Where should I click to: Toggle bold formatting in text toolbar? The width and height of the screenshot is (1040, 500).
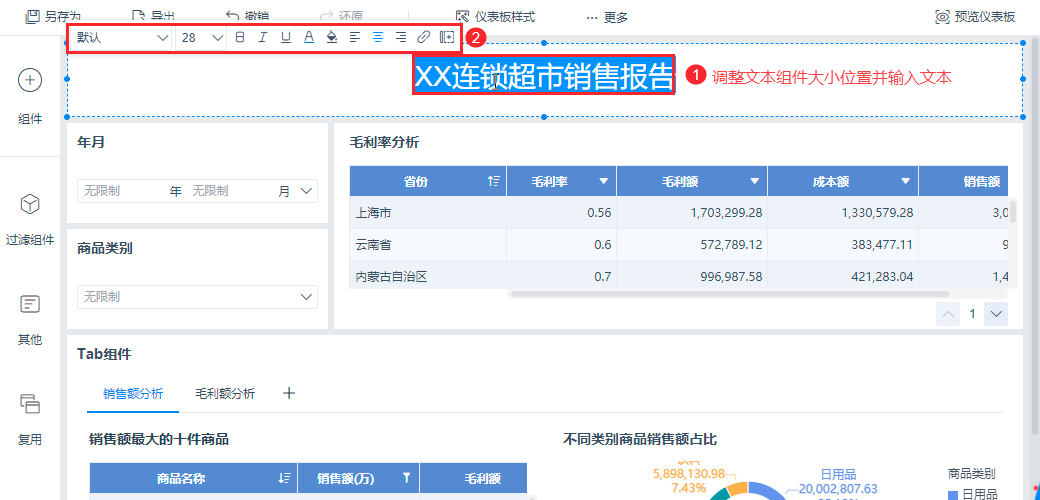click(x=239, y=37)
